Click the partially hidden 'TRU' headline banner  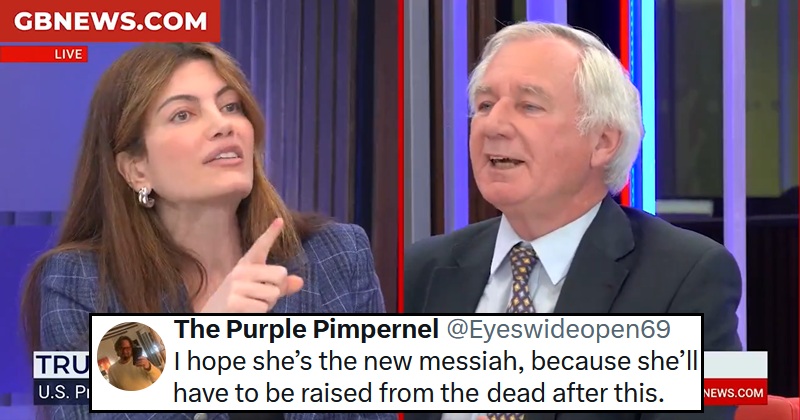[x=62, y=364]
